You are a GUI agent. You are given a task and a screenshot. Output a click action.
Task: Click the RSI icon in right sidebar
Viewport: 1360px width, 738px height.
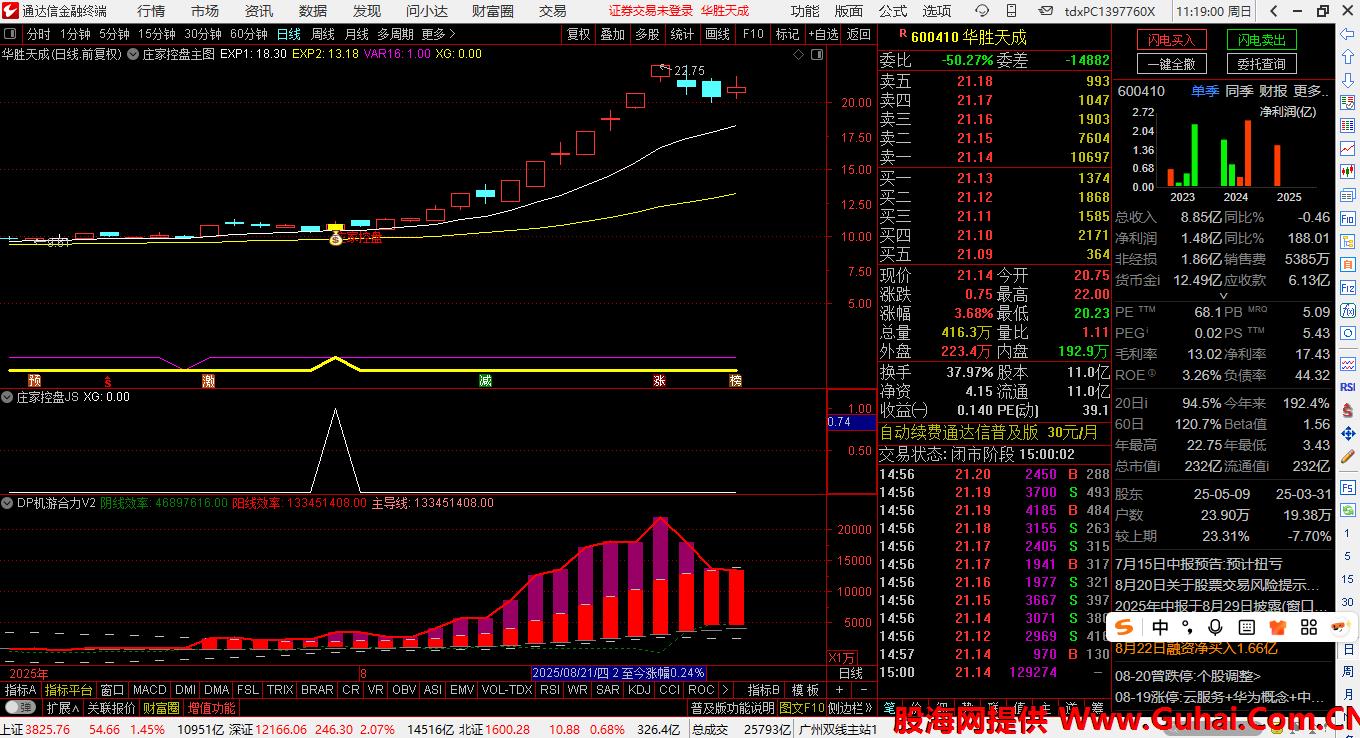point(1347,386)
